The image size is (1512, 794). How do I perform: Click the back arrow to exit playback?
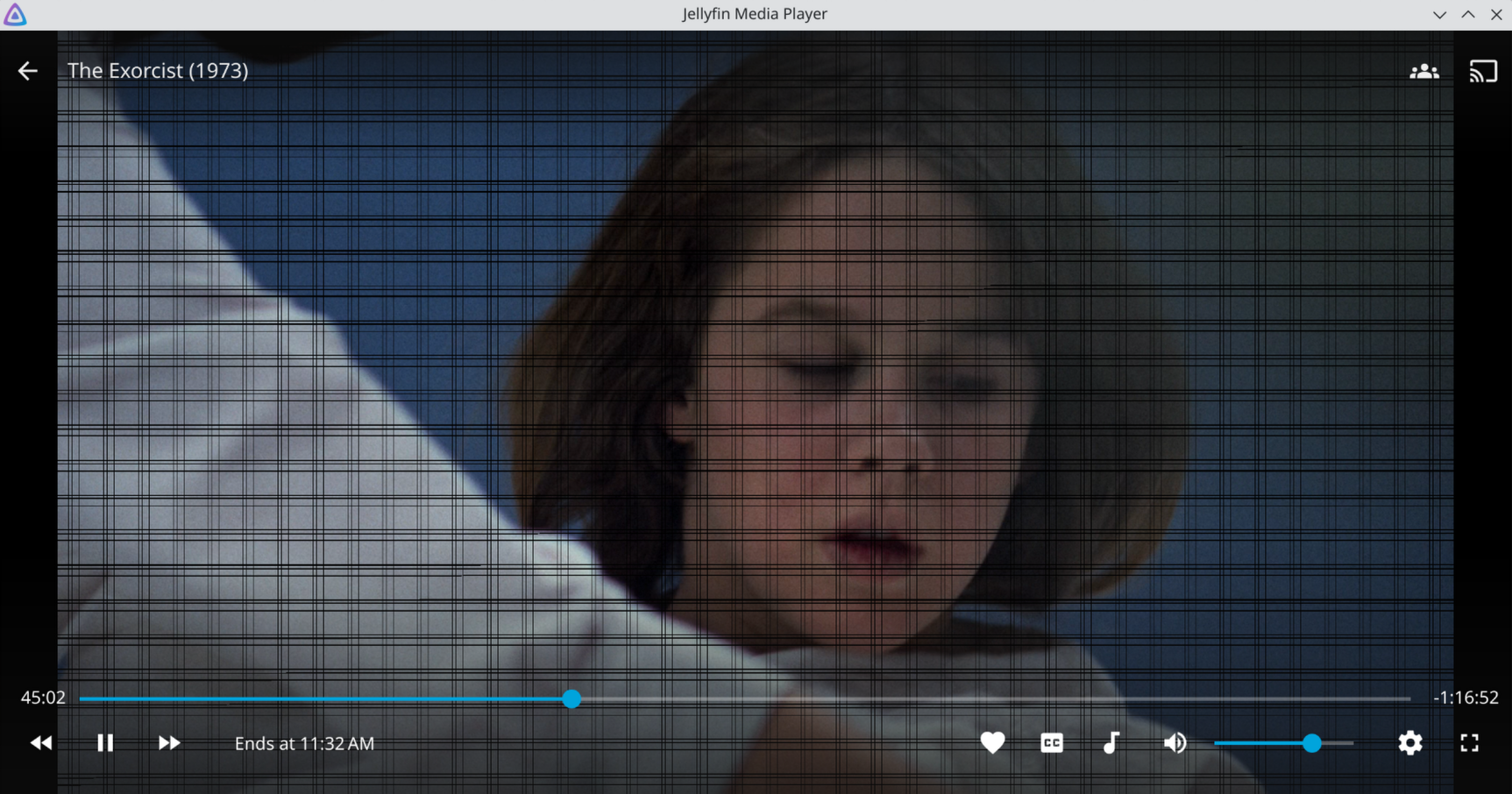pos(28,71)
